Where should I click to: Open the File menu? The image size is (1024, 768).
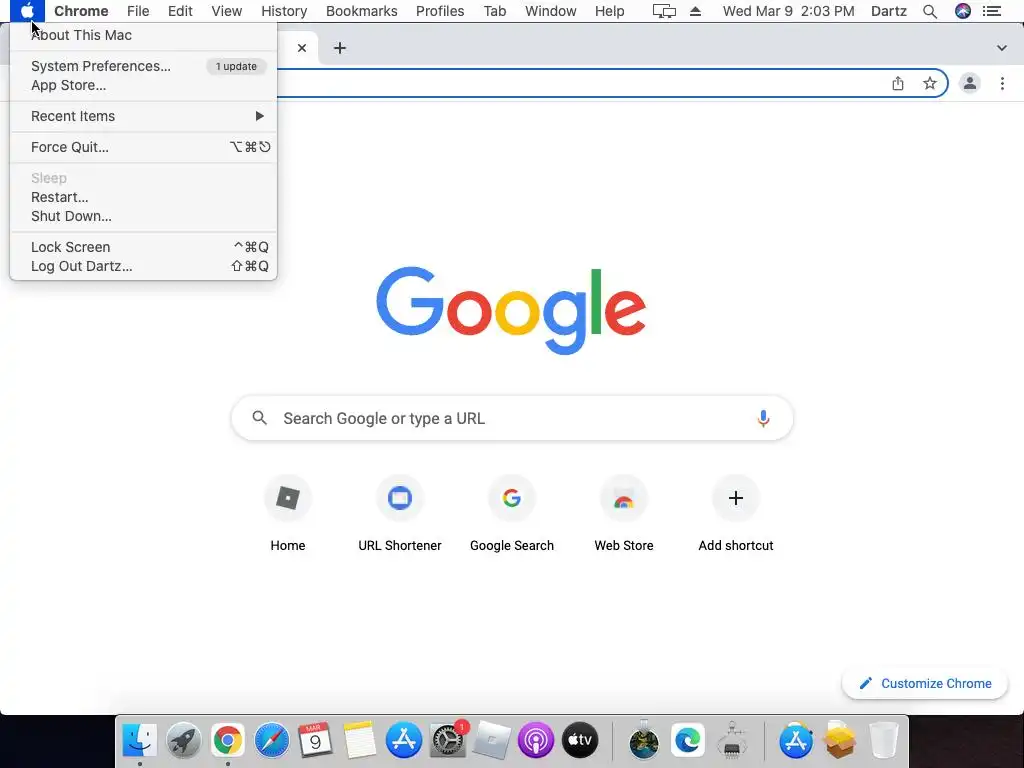pyautogui.click(x=138, y=11)
